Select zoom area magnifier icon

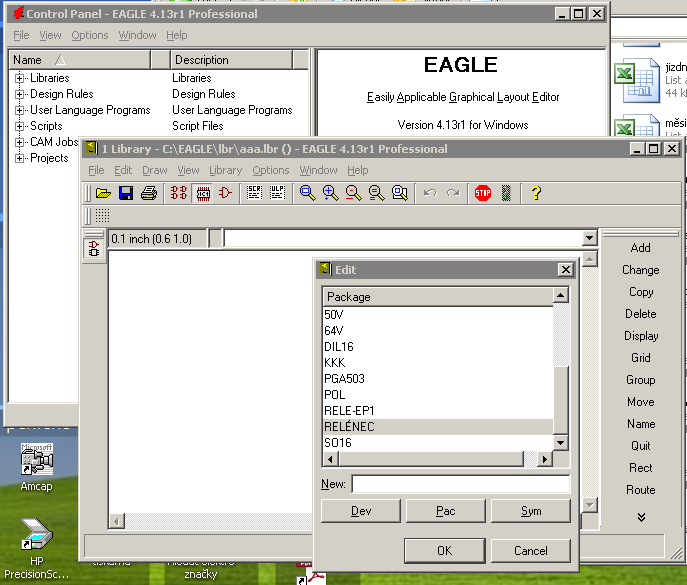click(x=400, y=193)
